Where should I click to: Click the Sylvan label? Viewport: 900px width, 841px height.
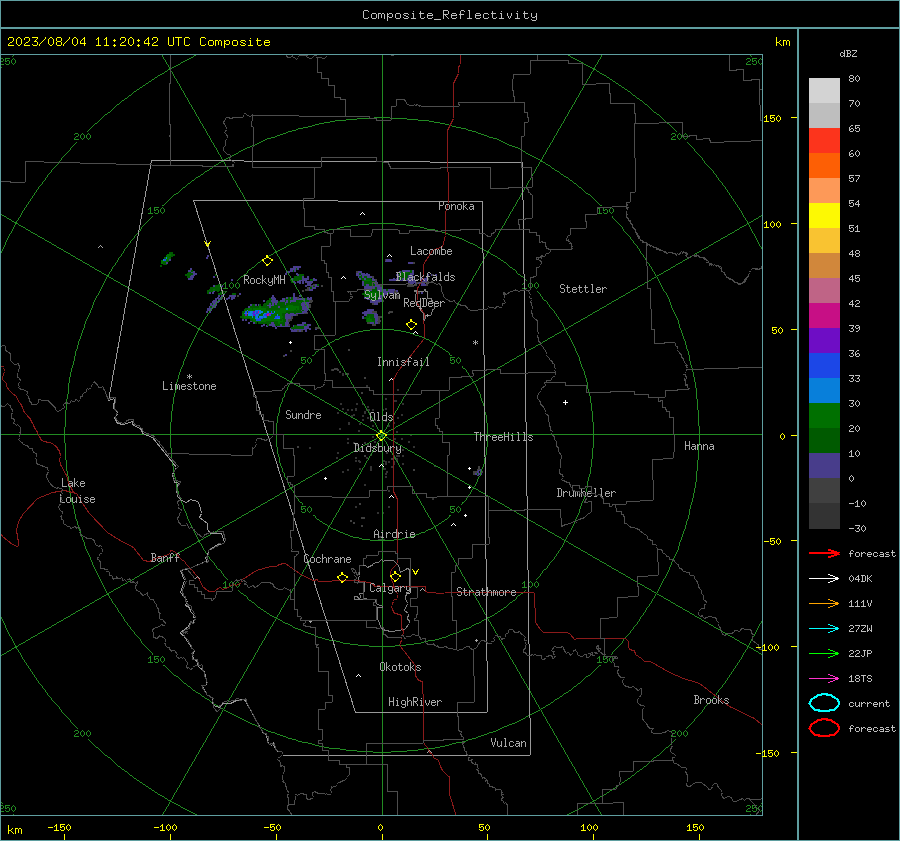pos(382,295)
